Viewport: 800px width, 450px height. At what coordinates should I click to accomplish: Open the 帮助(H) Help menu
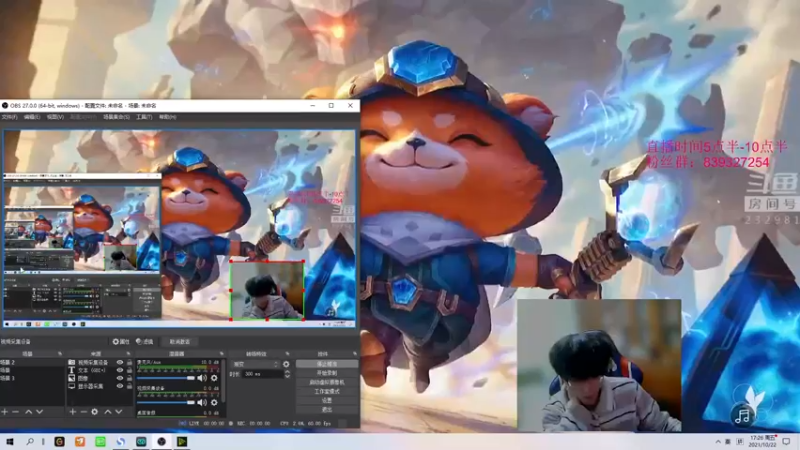[x=167, y=117]
